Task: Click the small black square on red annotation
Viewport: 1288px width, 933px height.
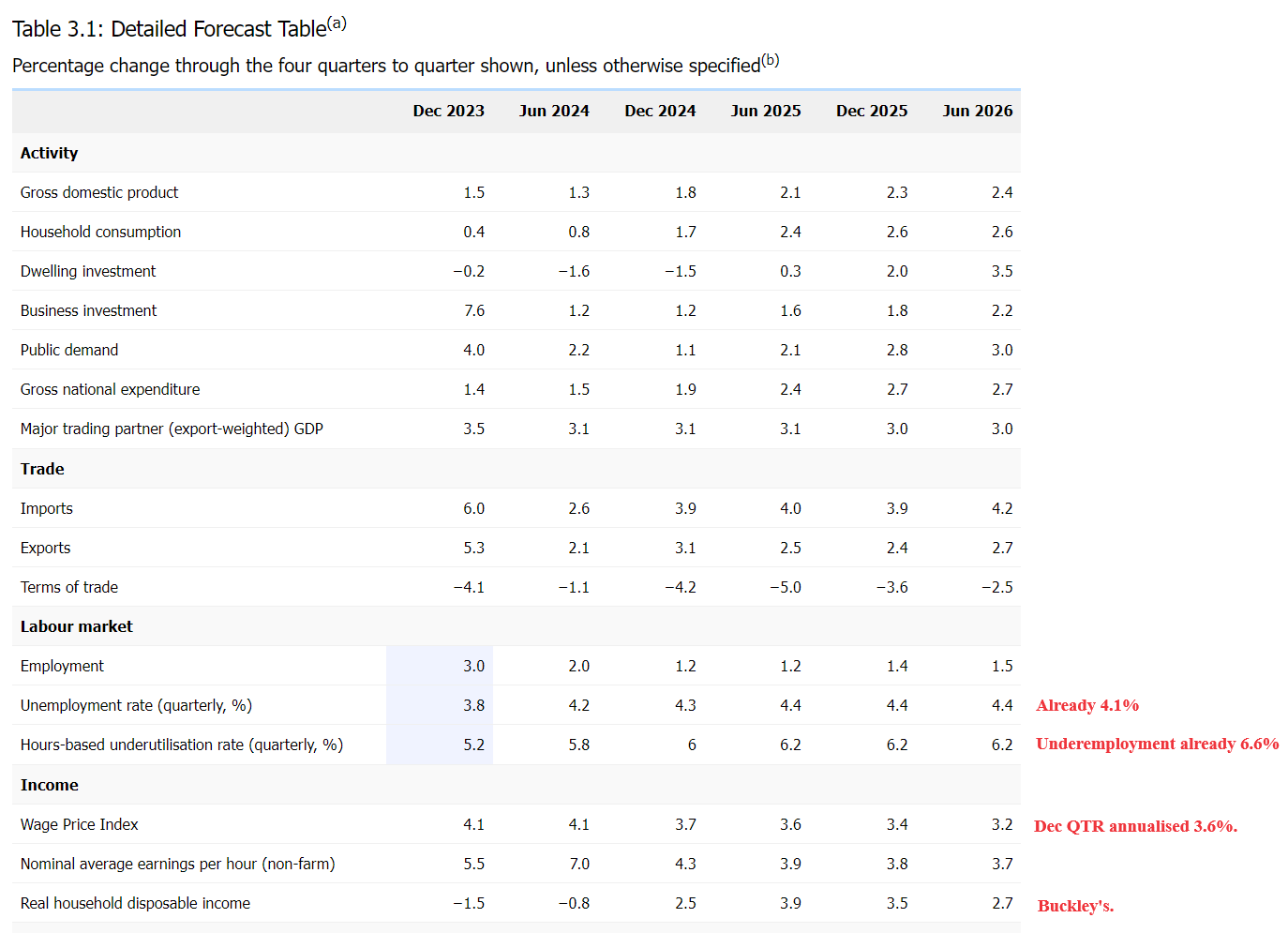Action: tap(1217, 736)
